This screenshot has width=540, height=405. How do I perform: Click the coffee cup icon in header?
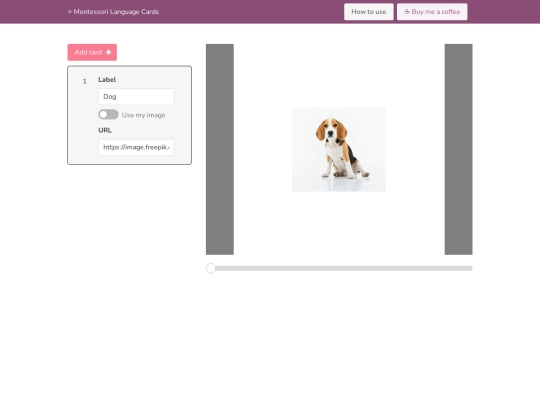pos(407,12)
